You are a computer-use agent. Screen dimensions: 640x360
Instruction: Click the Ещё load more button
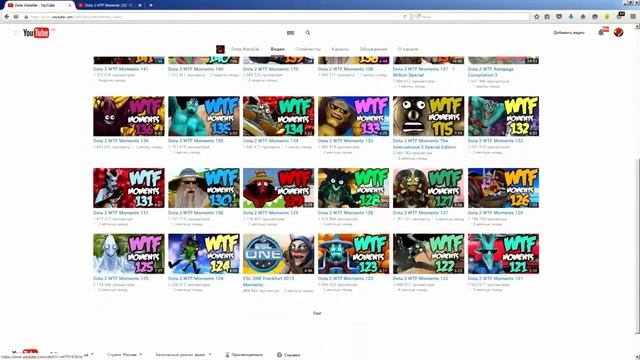317,313
